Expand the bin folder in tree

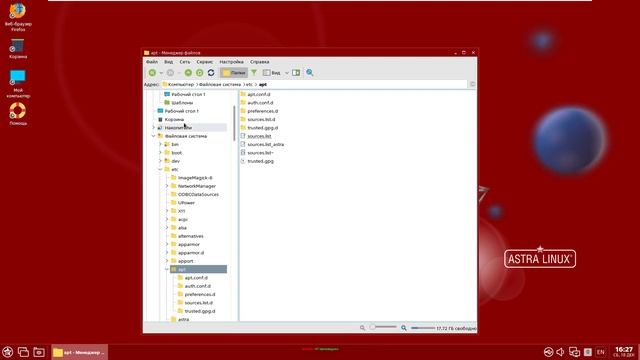coord(160,144)
